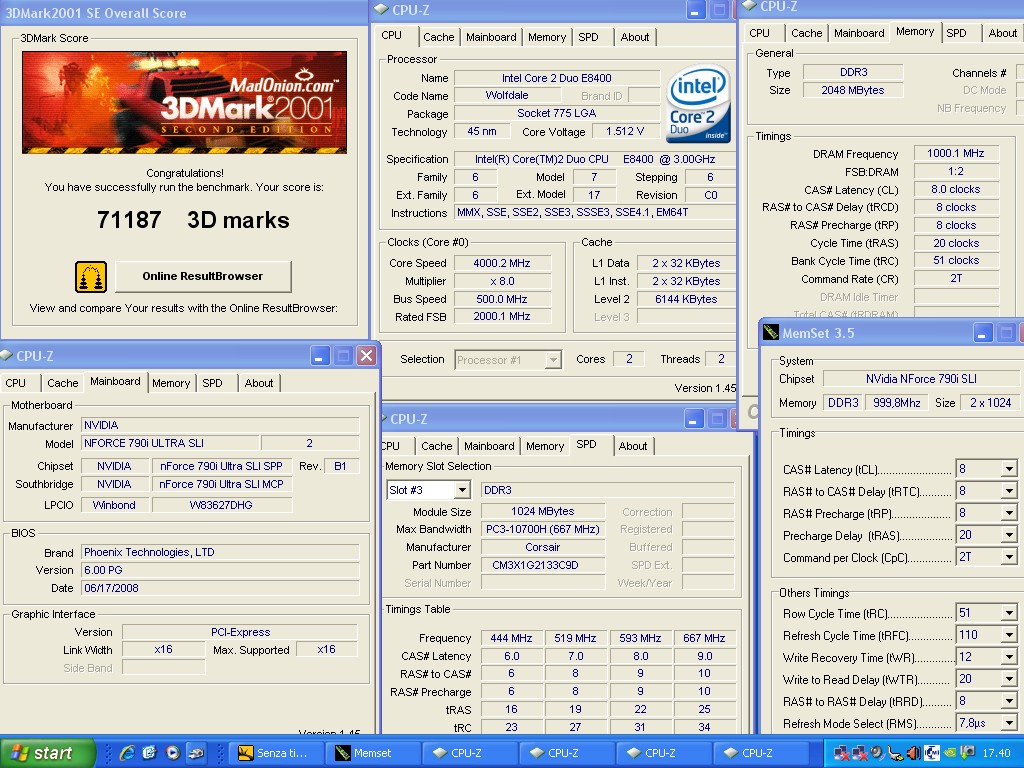Open About tab in CPU-Z processor window
Image resolution: width=1024 pixels, height=768 pixels.
pos(635,37)
